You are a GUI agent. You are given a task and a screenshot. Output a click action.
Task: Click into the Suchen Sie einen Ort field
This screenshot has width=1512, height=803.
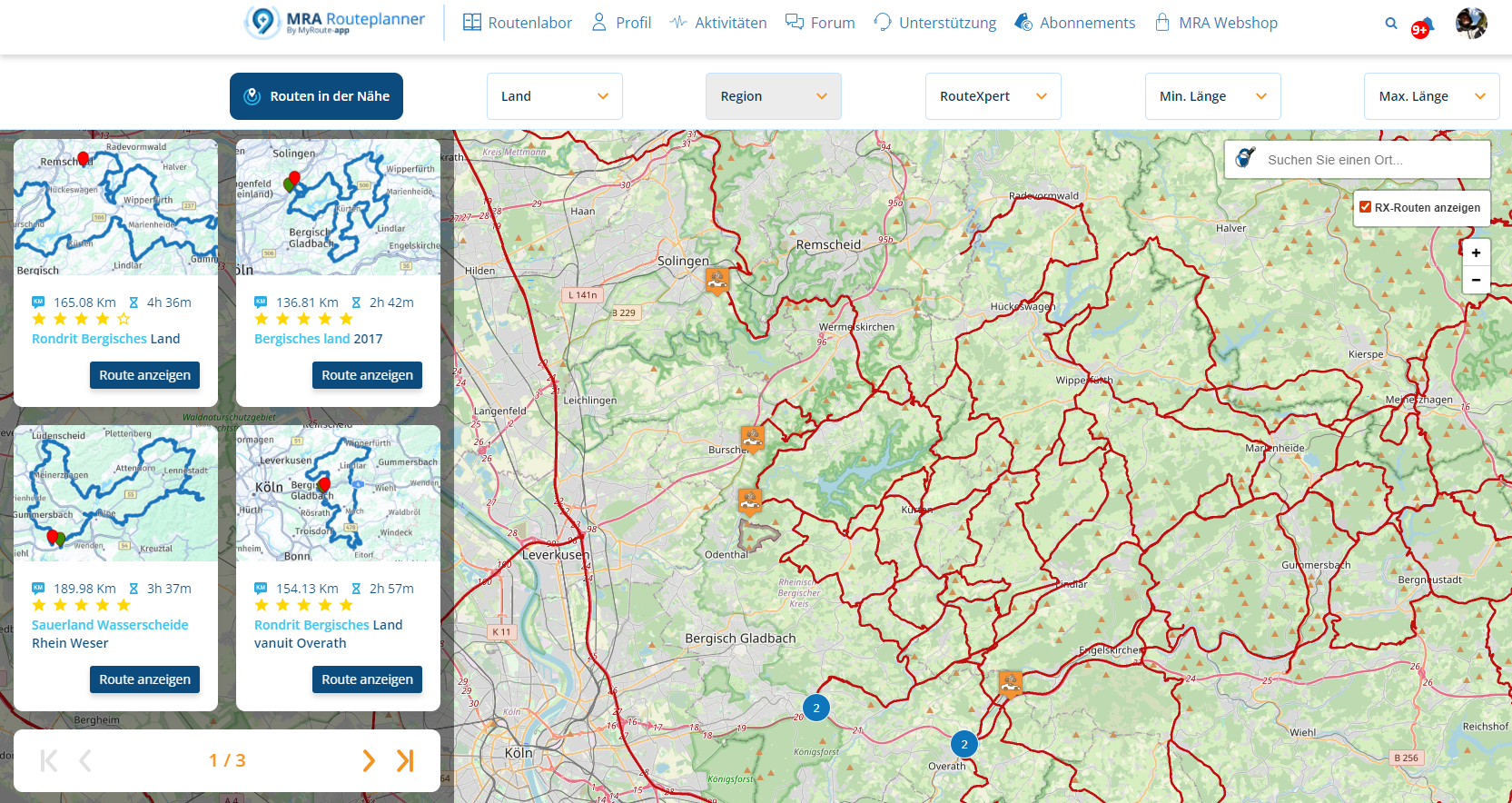[1373, 160]
